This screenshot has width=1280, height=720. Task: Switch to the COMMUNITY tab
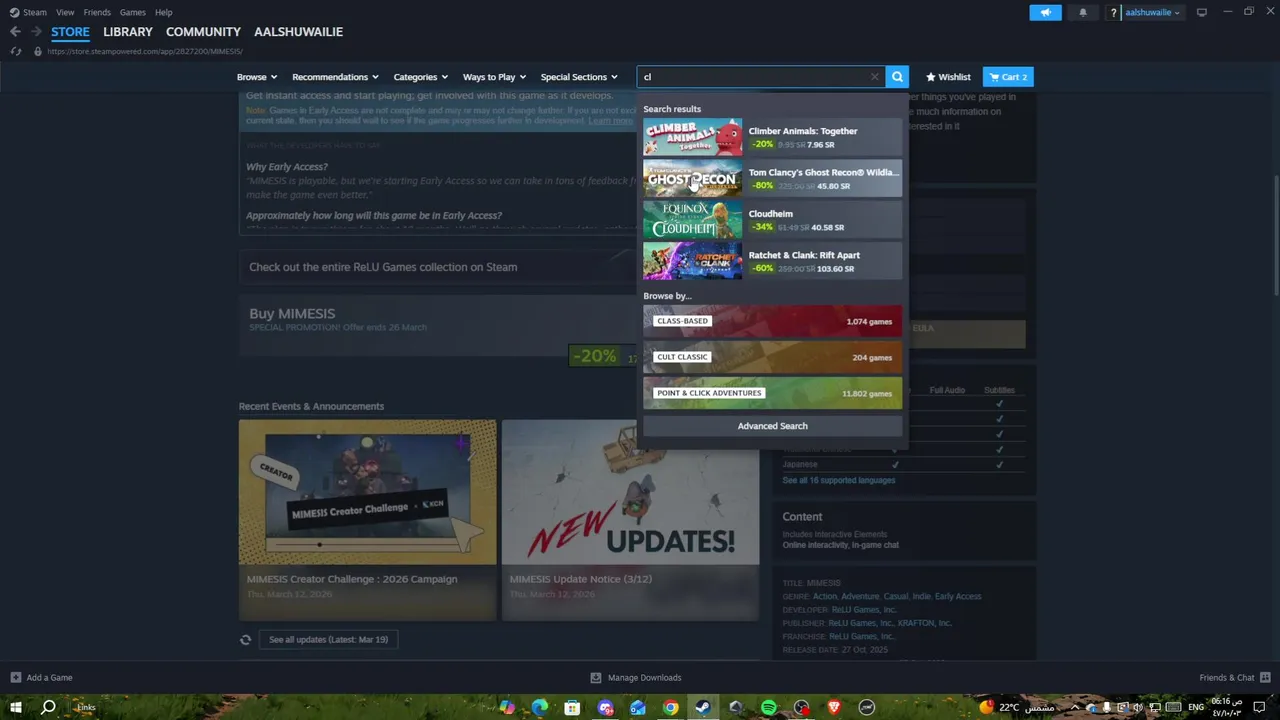(x=203, y=32)
